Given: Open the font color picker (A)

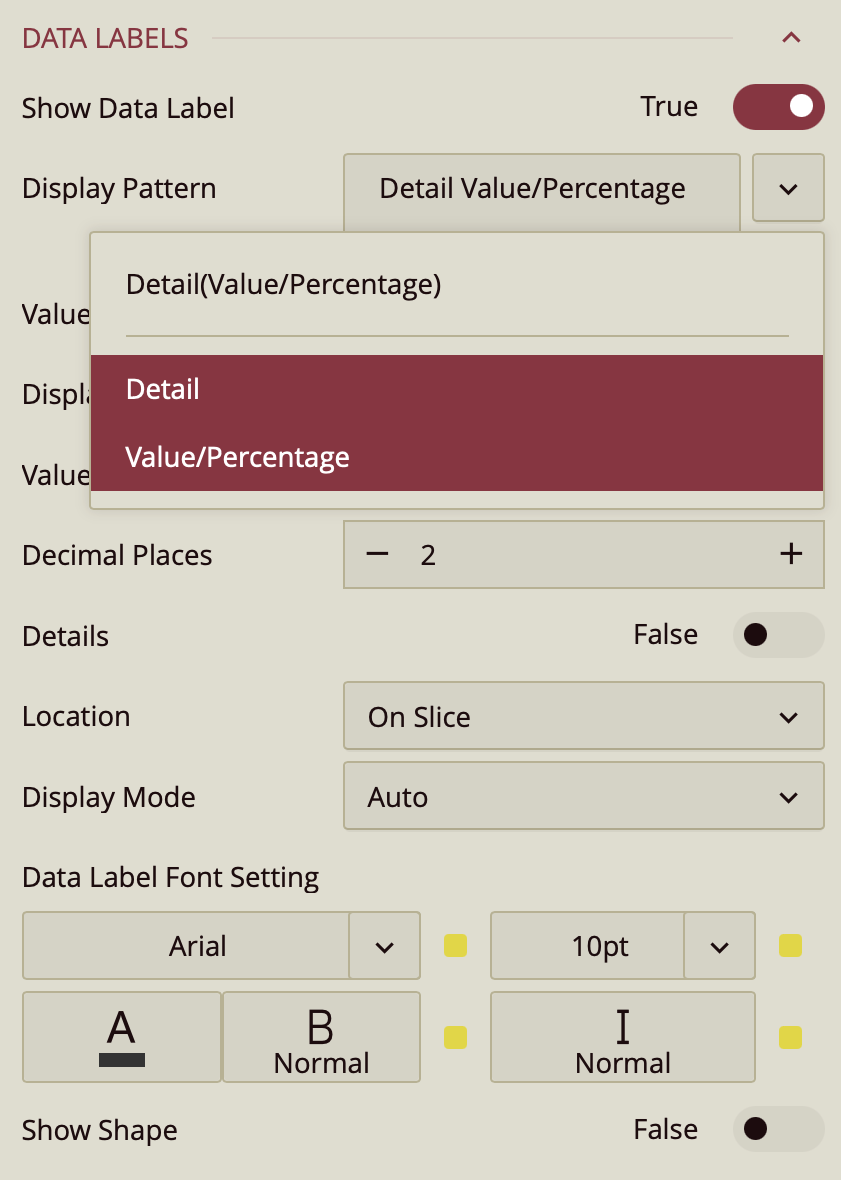Looking at the screenshot, I should (121, 1037).
